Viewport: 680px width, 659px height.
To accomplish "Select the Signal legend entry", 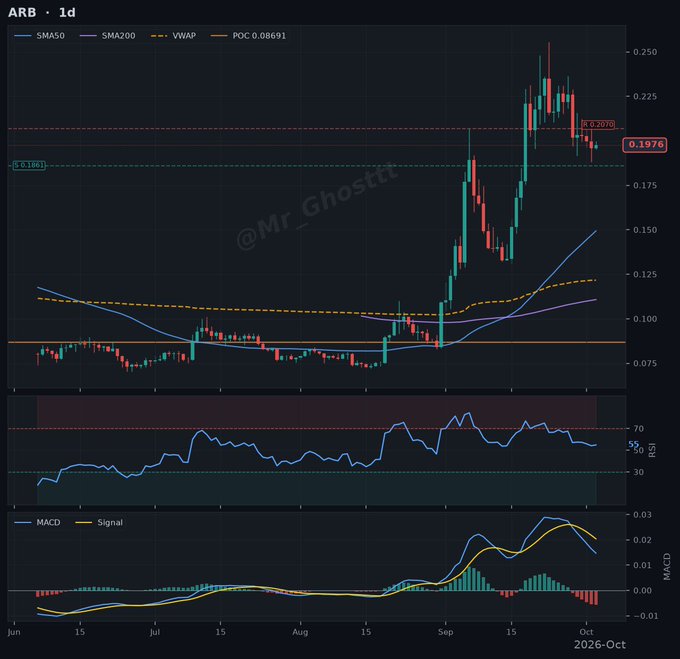I will coord(99,522).
